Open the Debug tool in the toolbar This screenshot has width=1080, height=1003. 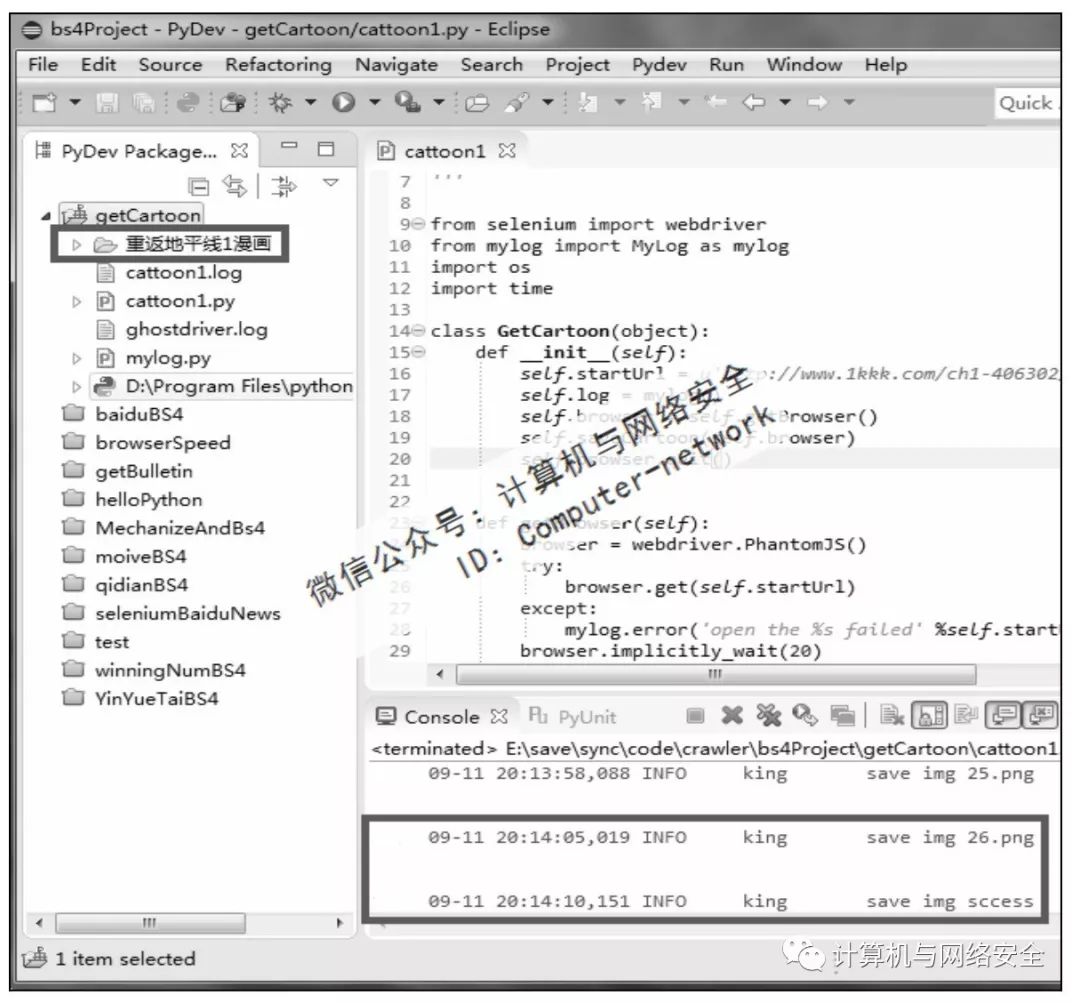coord(280,104)
